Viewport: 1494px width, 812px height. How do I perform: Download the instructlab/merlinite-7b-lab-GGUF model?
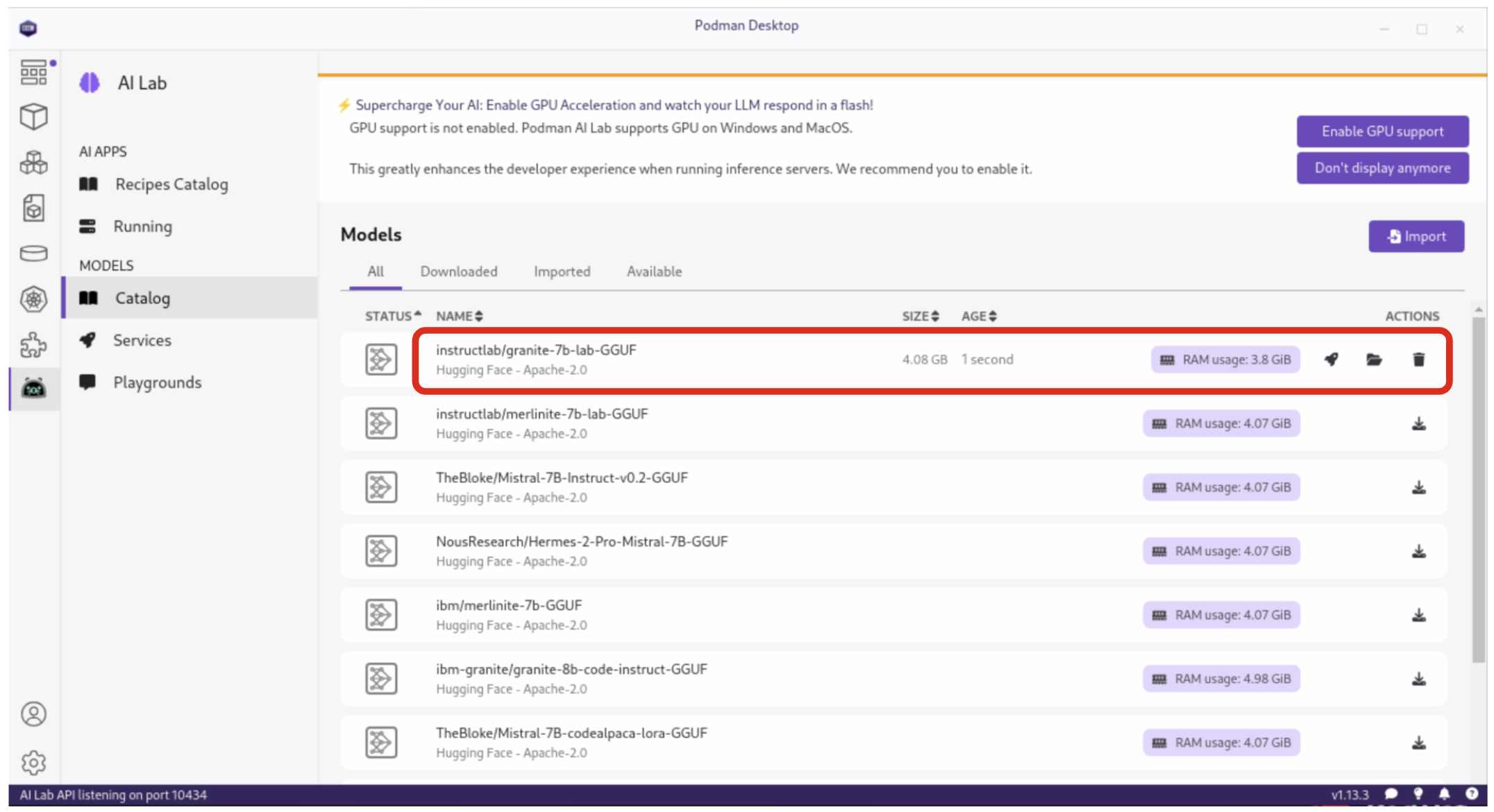1418,423
